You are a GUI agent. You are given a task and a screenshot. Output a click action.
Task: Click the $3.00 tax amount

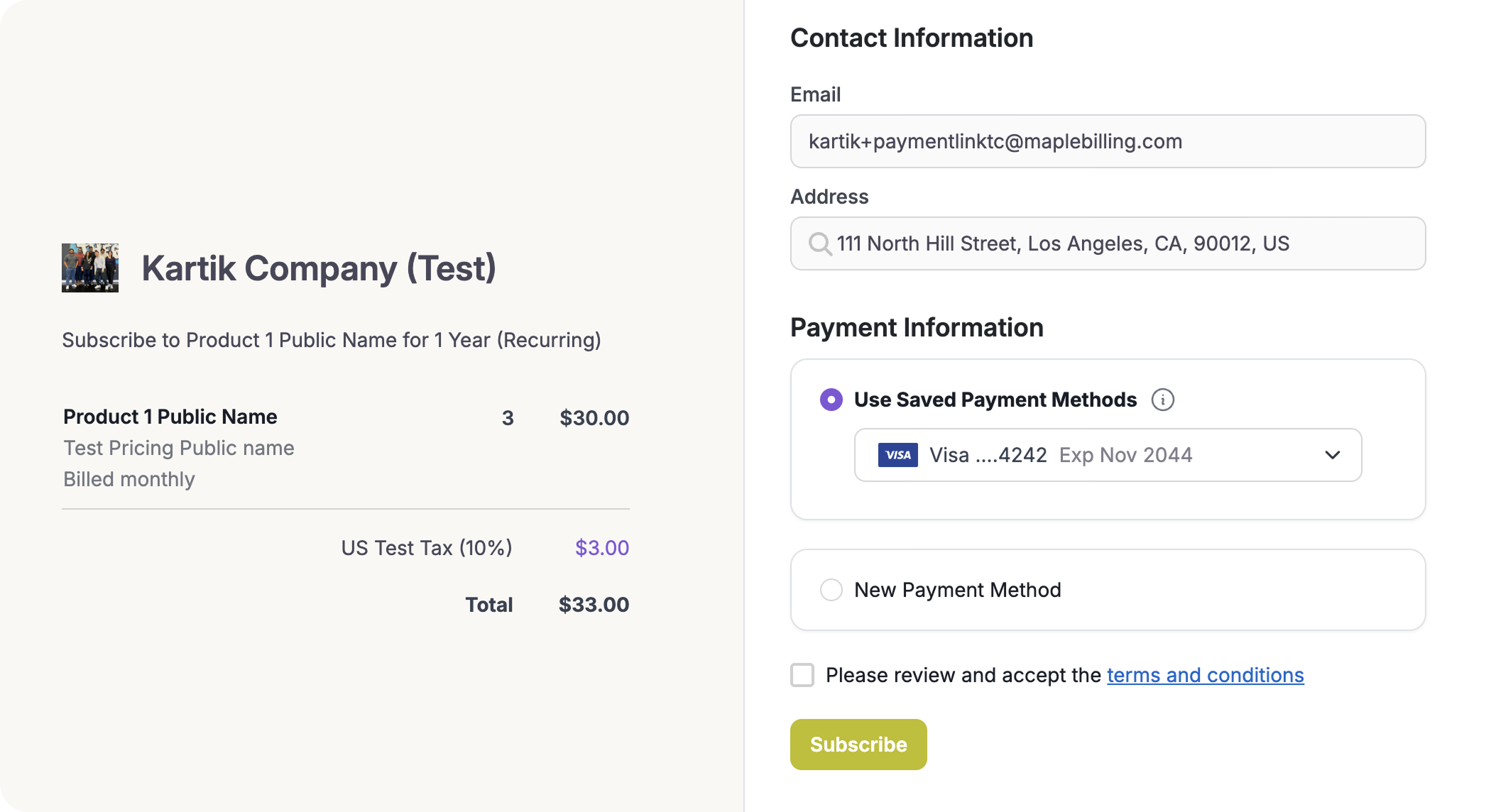[x=602, y=548]
